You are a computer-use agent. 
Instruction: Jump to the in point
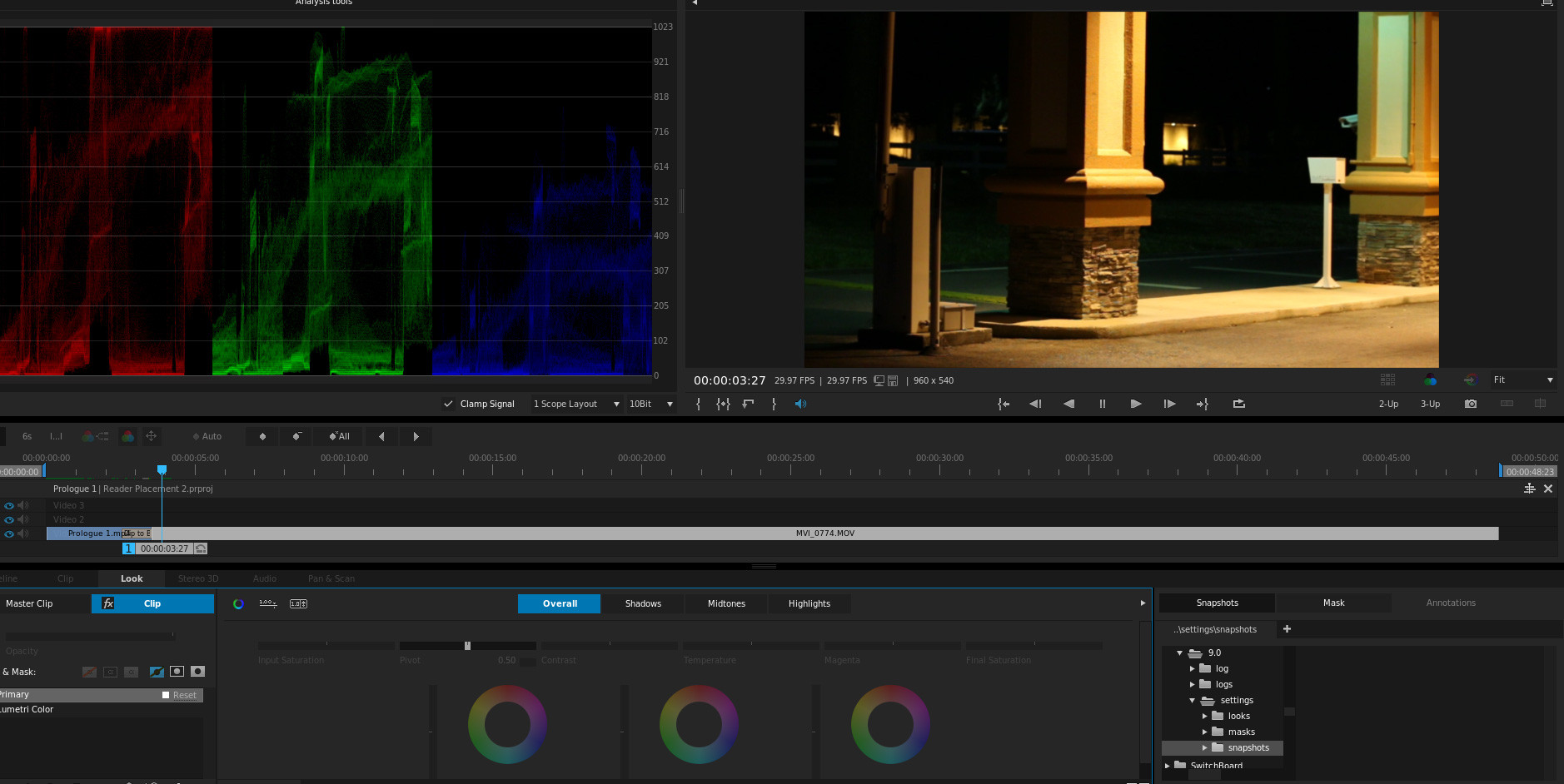point(1004,404)
